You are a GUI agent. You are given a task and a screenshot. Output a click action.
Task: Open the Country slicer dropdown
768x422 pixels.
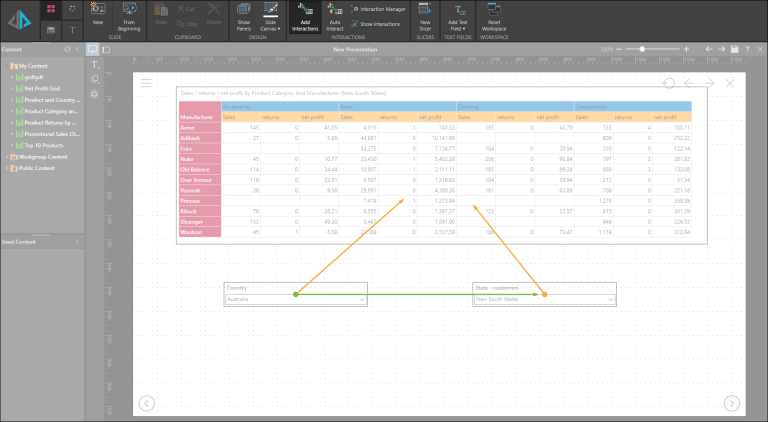tap(362, 299)
